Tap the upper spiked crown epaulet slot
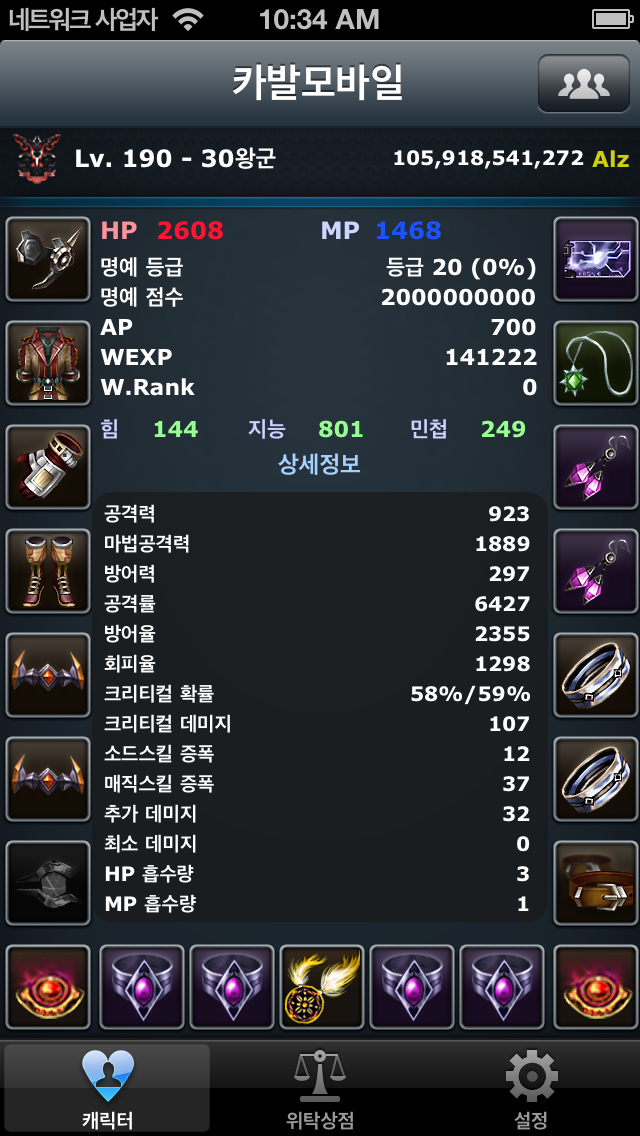 pos(48,675)
